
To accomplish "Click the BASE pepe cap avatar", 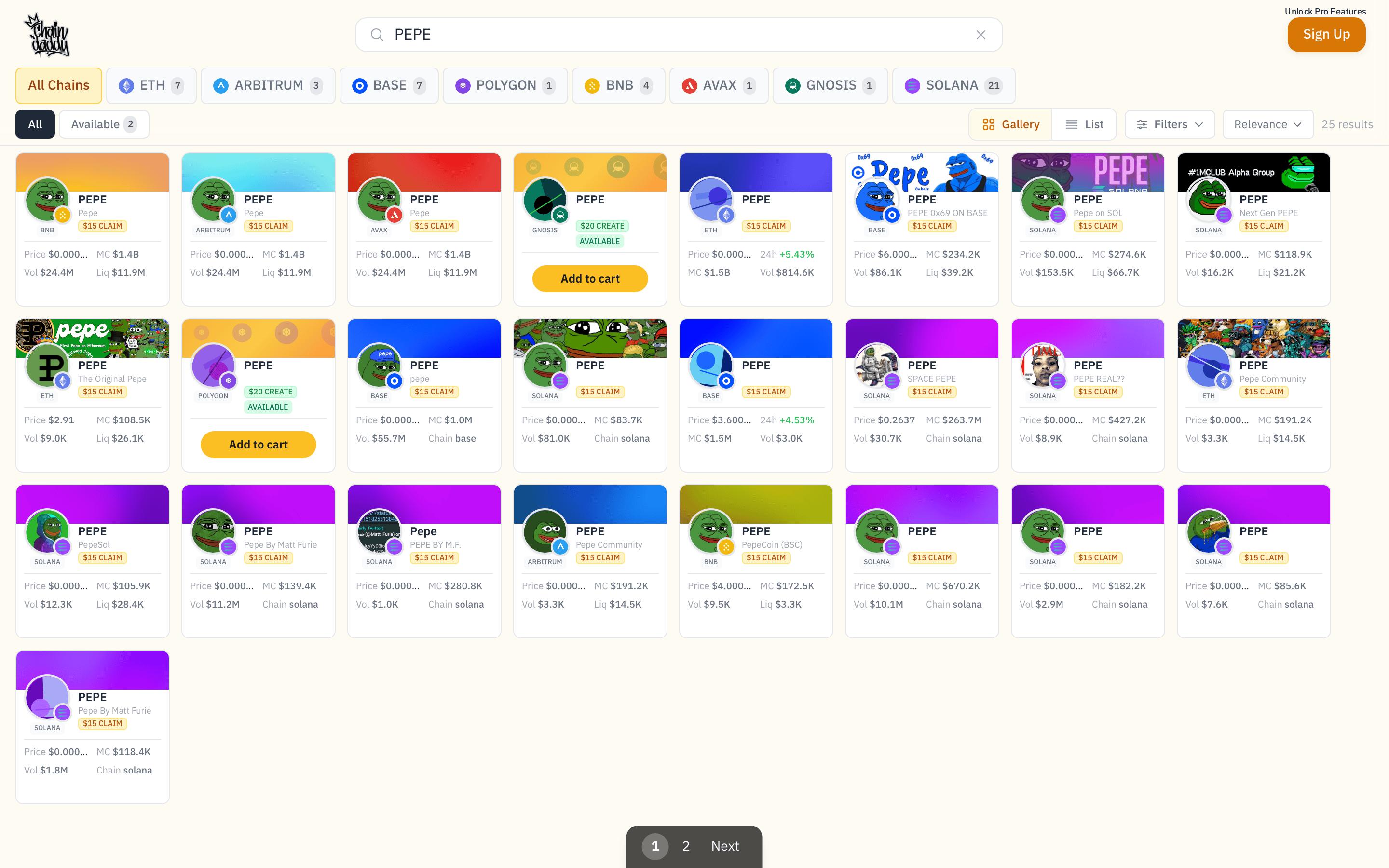I will click(379, 366).
